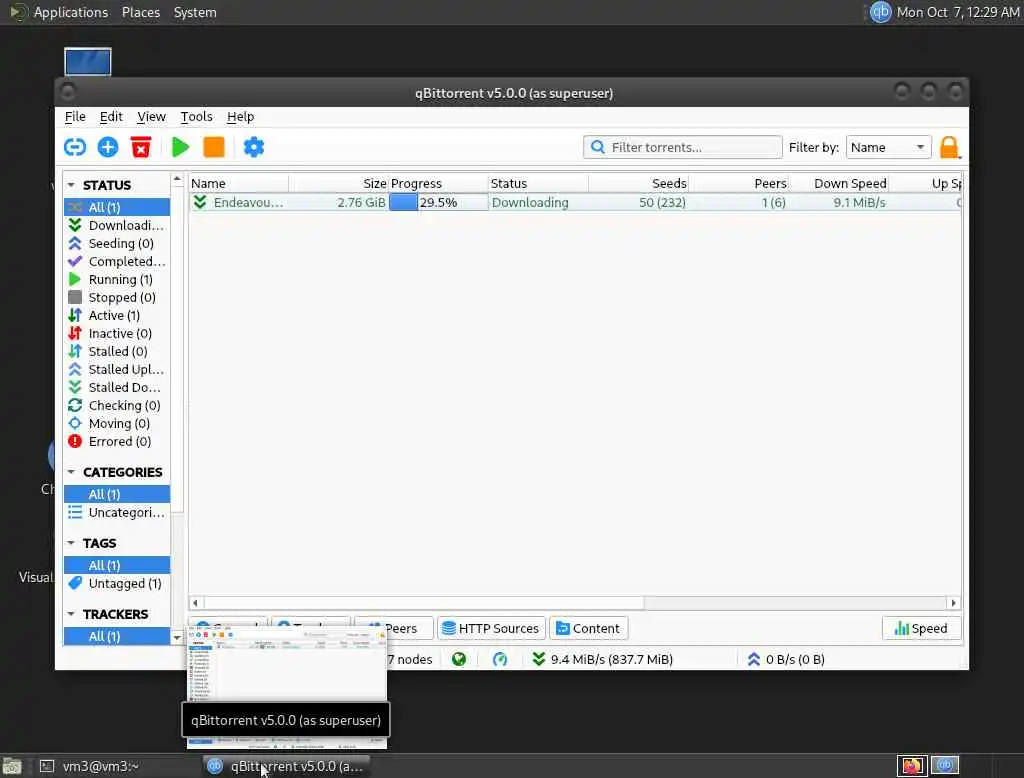Viewport: 1024px width, 778px height.
Task: Sort by the Progress column header
Action: click(438, 184)
